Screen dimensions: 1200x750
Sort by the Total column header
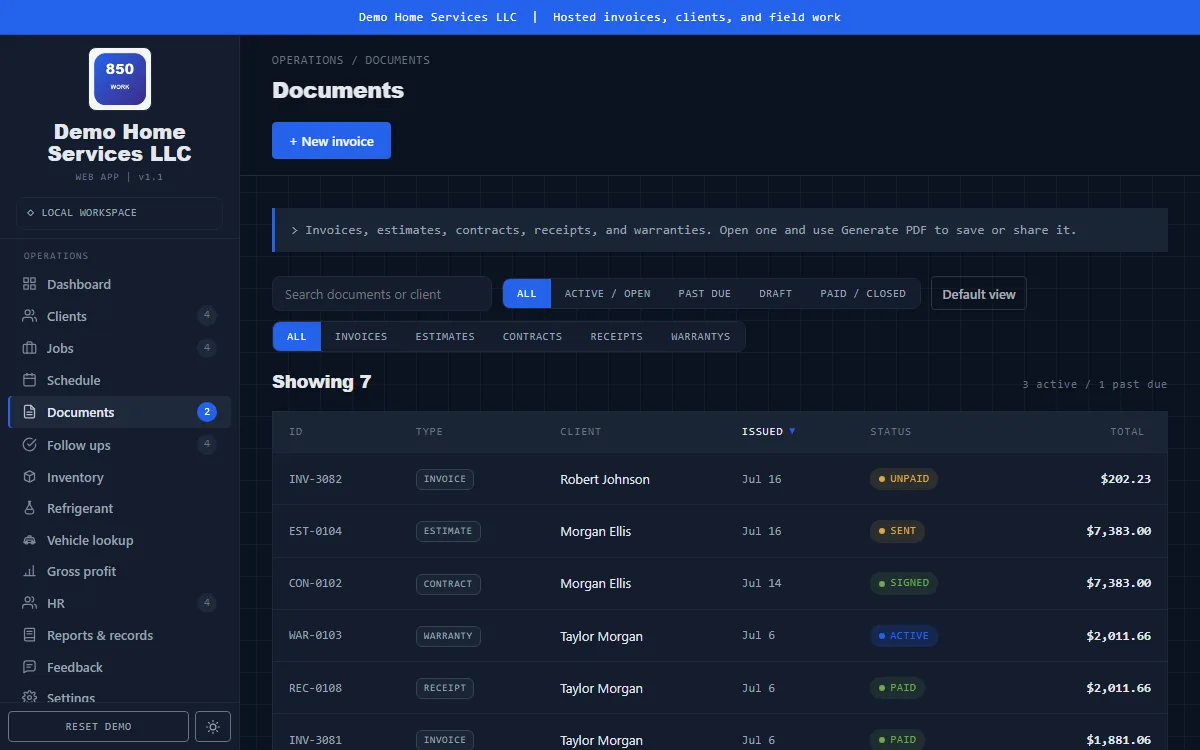tap(1127, 432)
